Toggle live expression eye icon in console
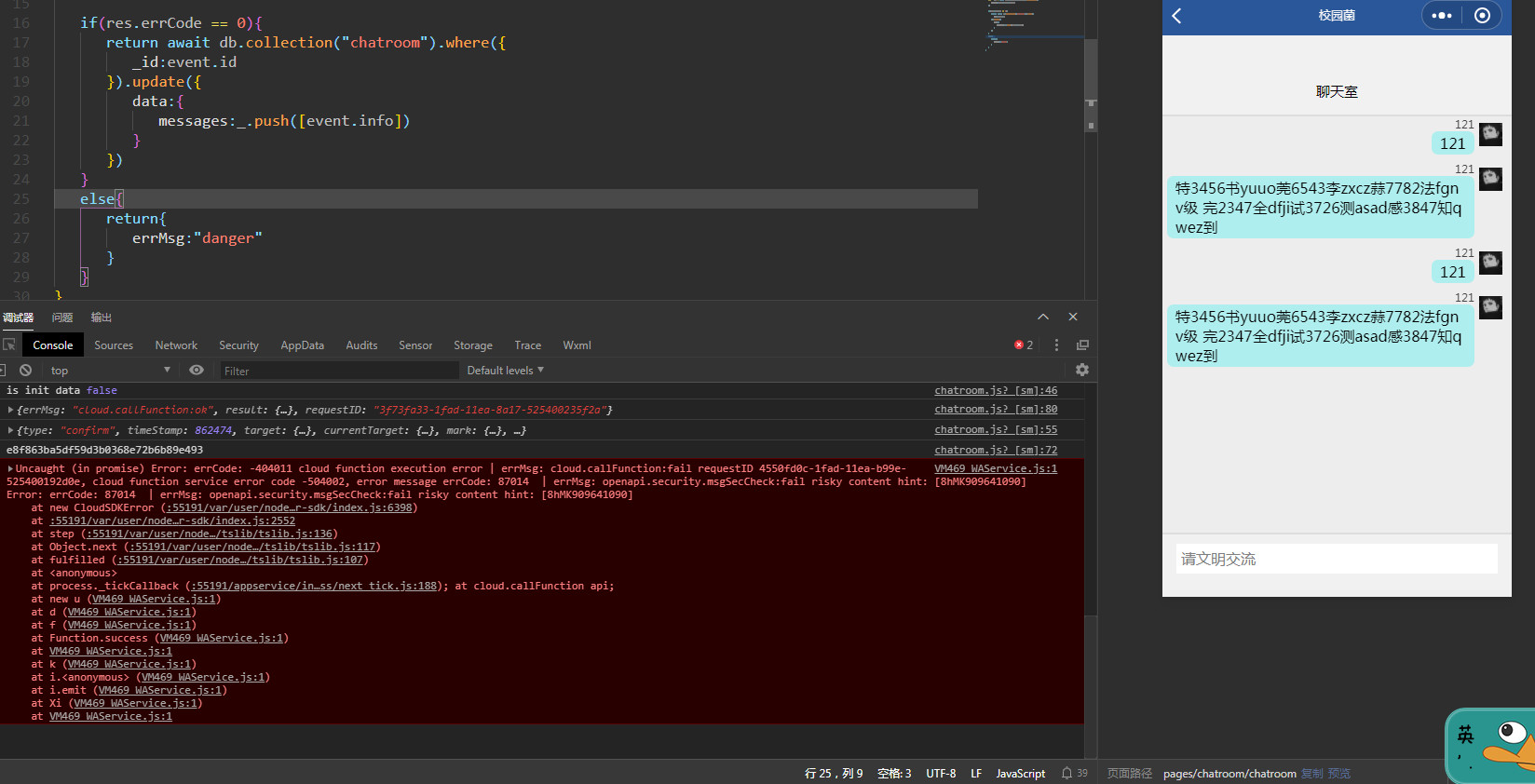The width and height of the screenshot is (1535, 784). click(x=197, y=370)
